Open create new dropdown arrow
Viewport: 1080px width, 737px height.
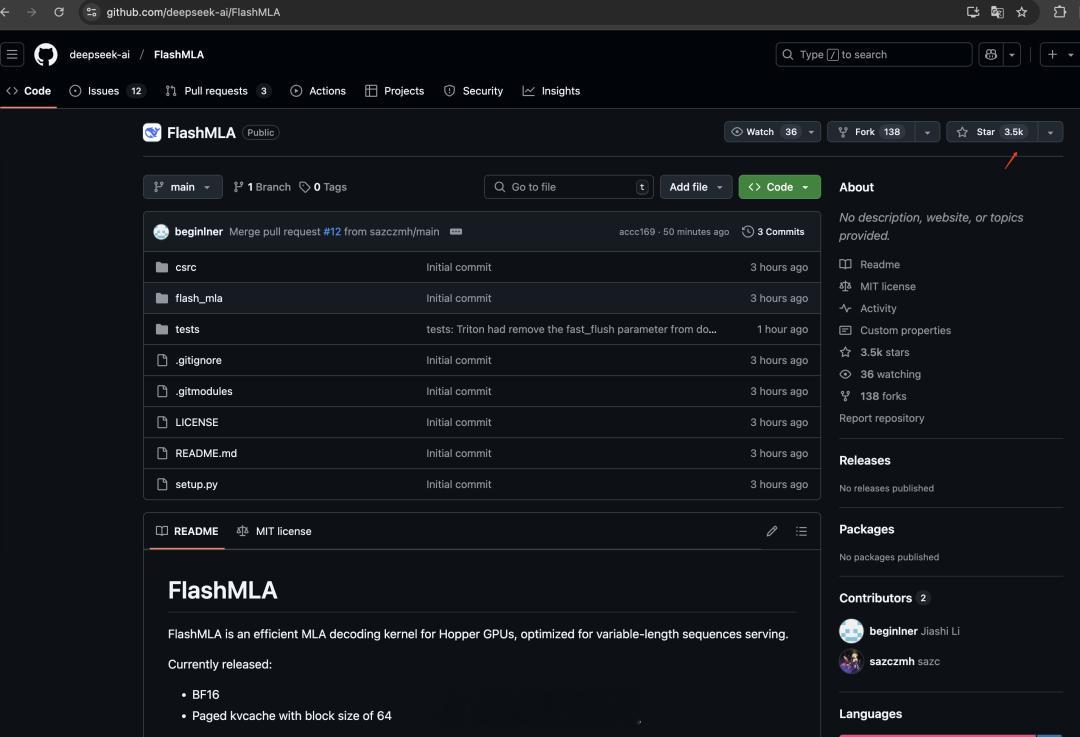pos(1070,54)
